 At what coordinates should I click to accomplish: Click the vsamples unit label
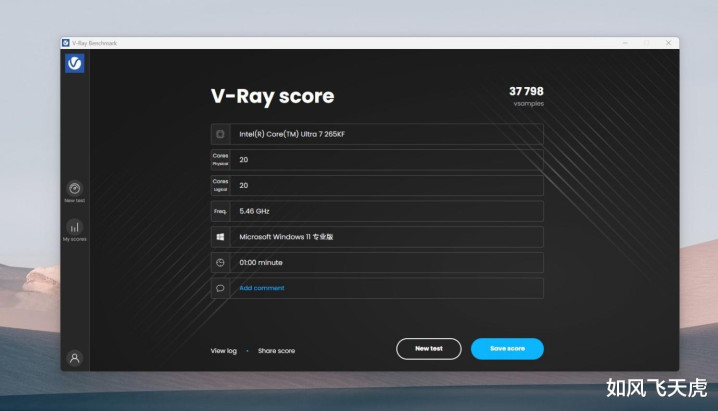pyautogui.click(x=528, y=103)
